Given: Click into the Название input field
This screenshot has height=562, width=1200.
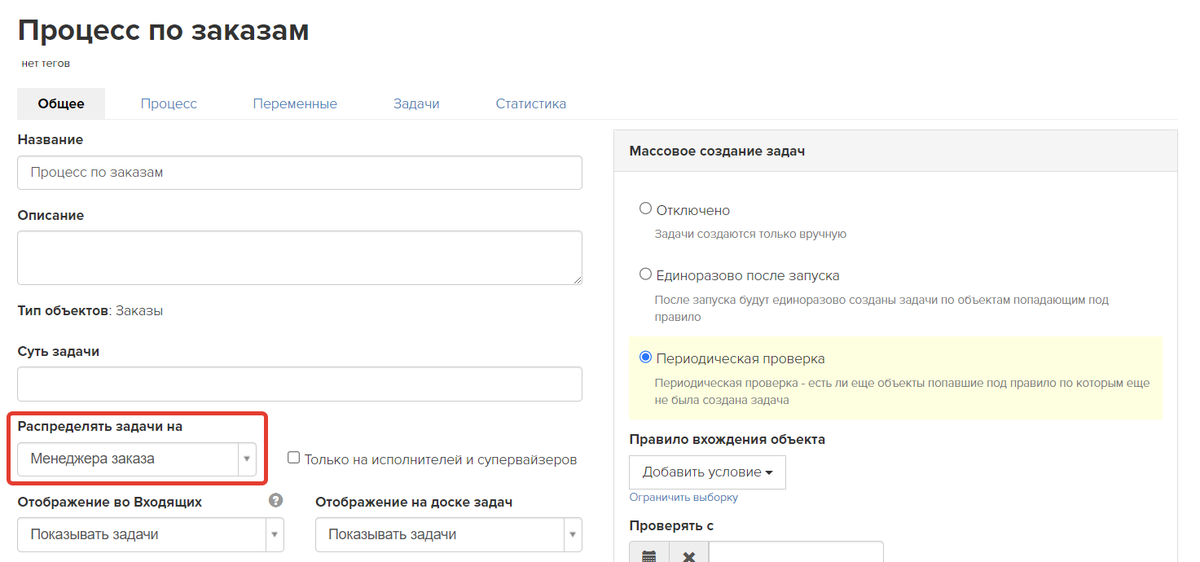Looking at the screenshot, I should [x=300, y=172].
